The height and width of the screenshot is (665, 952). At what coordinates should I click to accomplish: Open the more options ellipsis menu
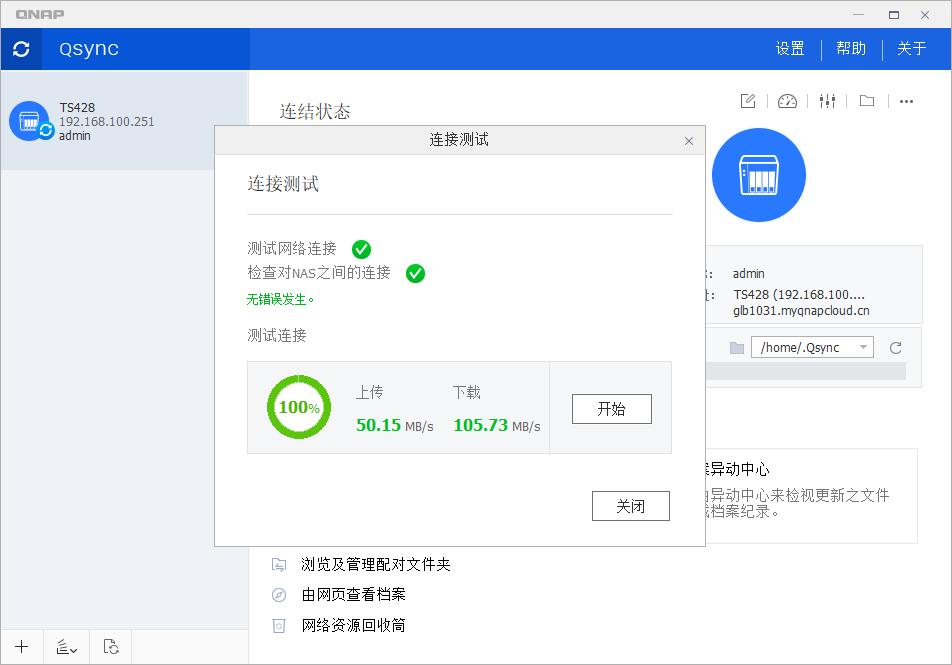906,101
